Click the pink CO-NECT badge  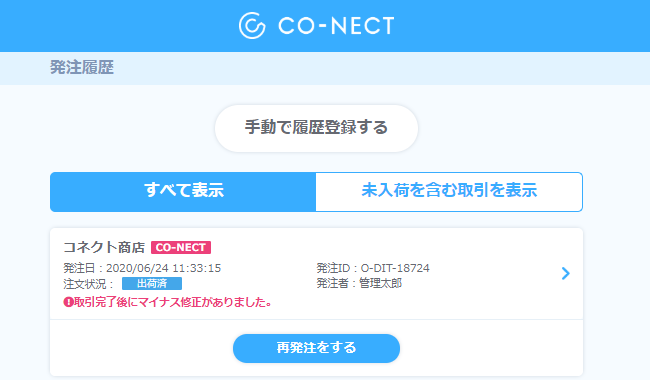181,247
